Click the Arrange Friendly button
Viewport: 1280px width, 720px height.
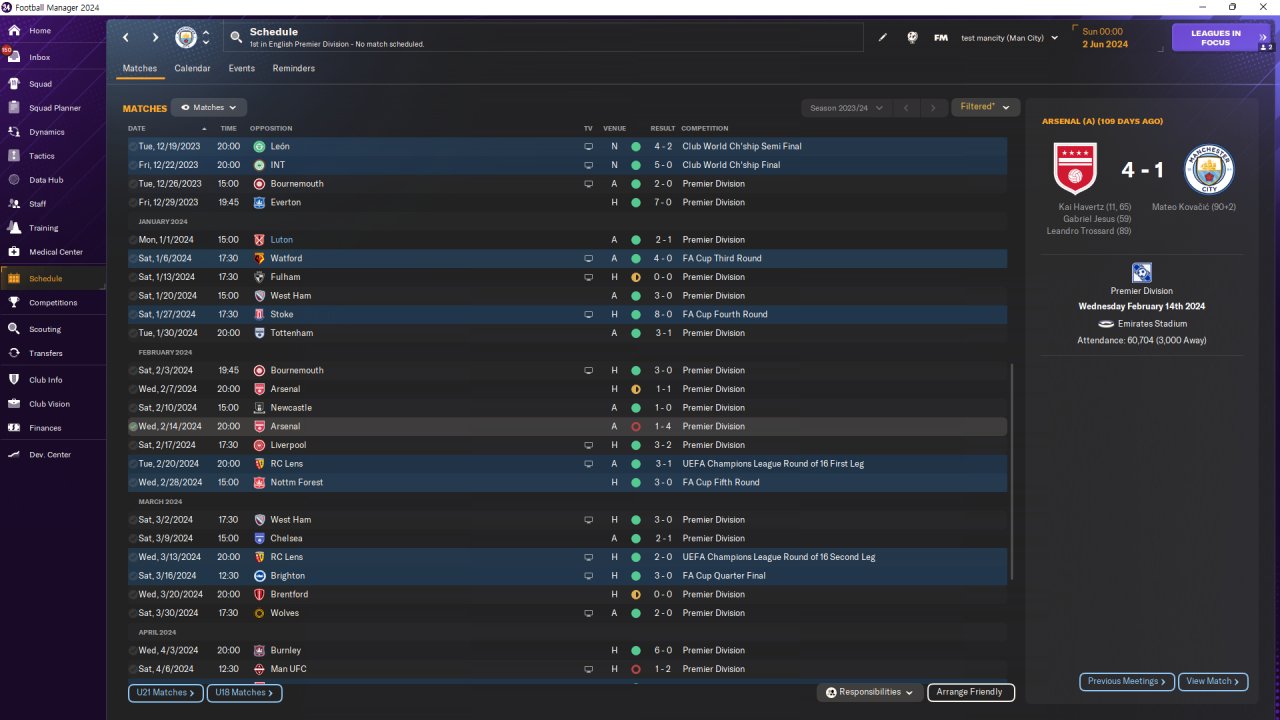(971, 692)
